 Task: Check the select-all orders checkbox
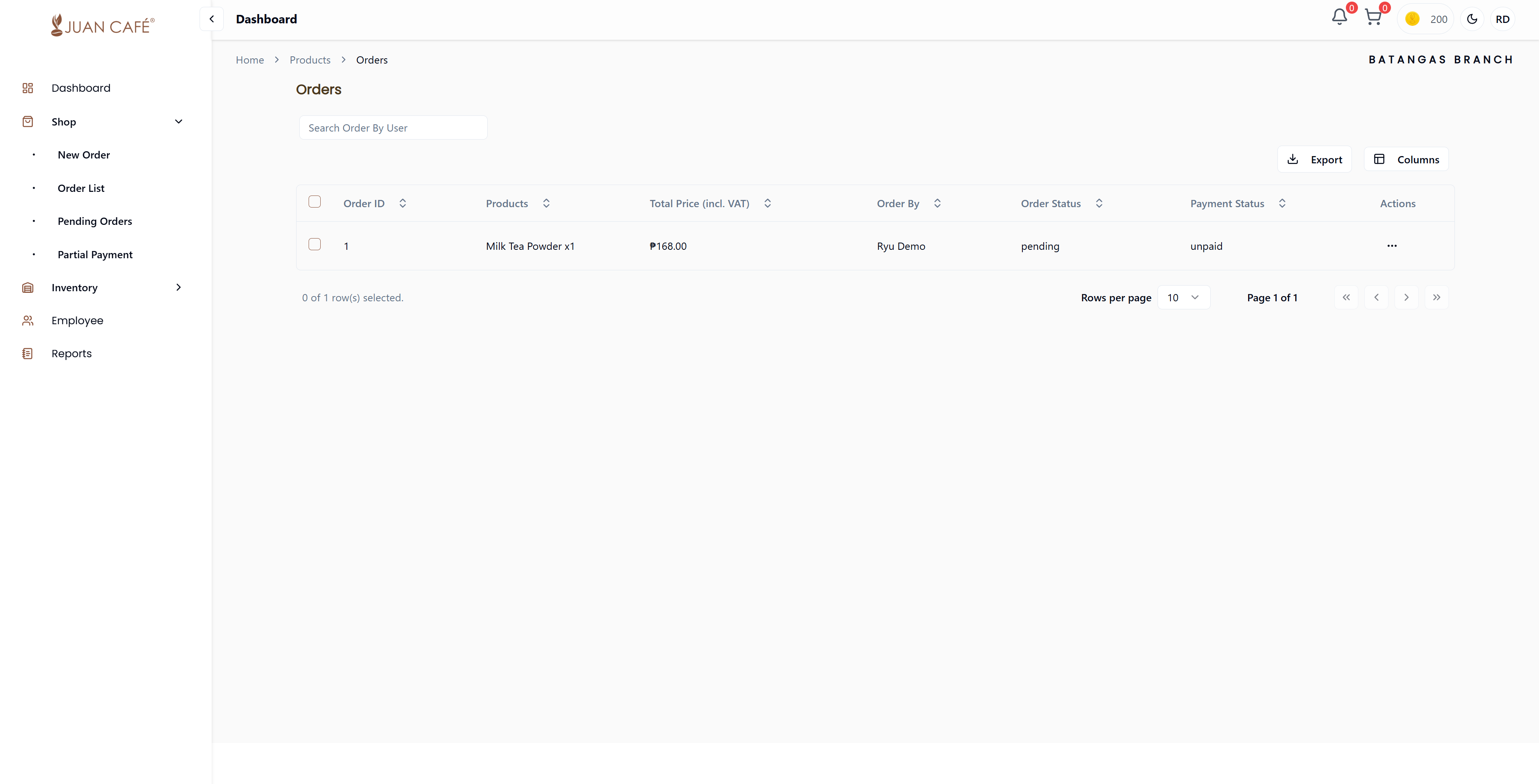pos(314,202)
